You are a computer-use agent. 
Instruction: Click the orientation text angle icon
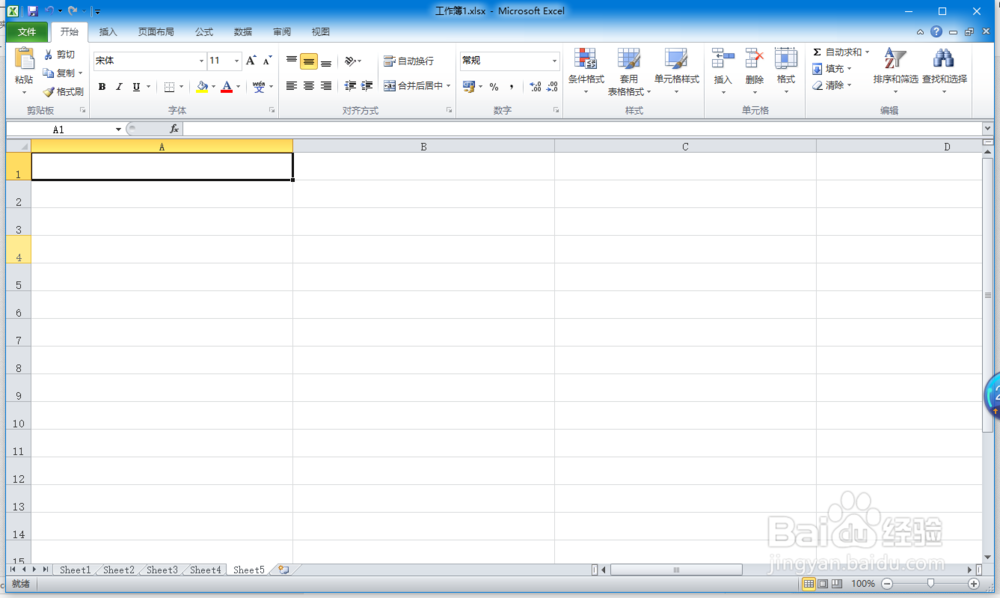click(350, 61)
